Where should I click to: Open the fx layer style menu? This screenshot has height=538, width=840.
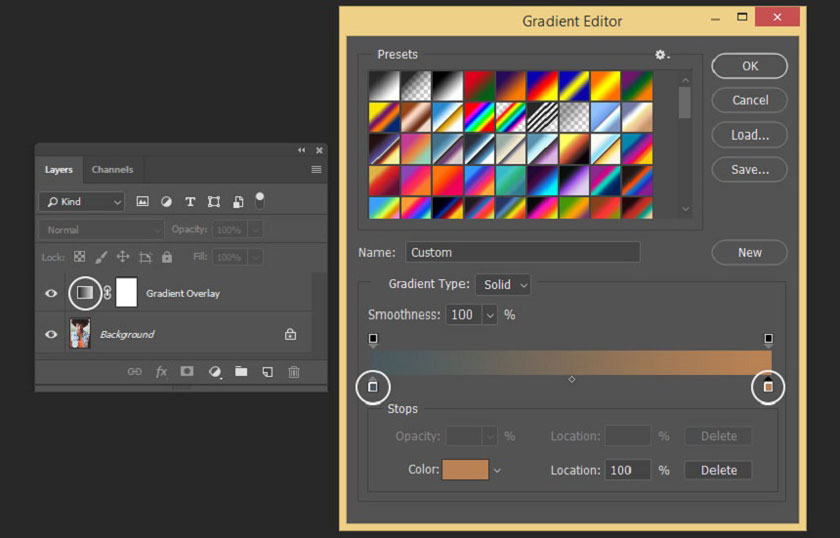161,371
